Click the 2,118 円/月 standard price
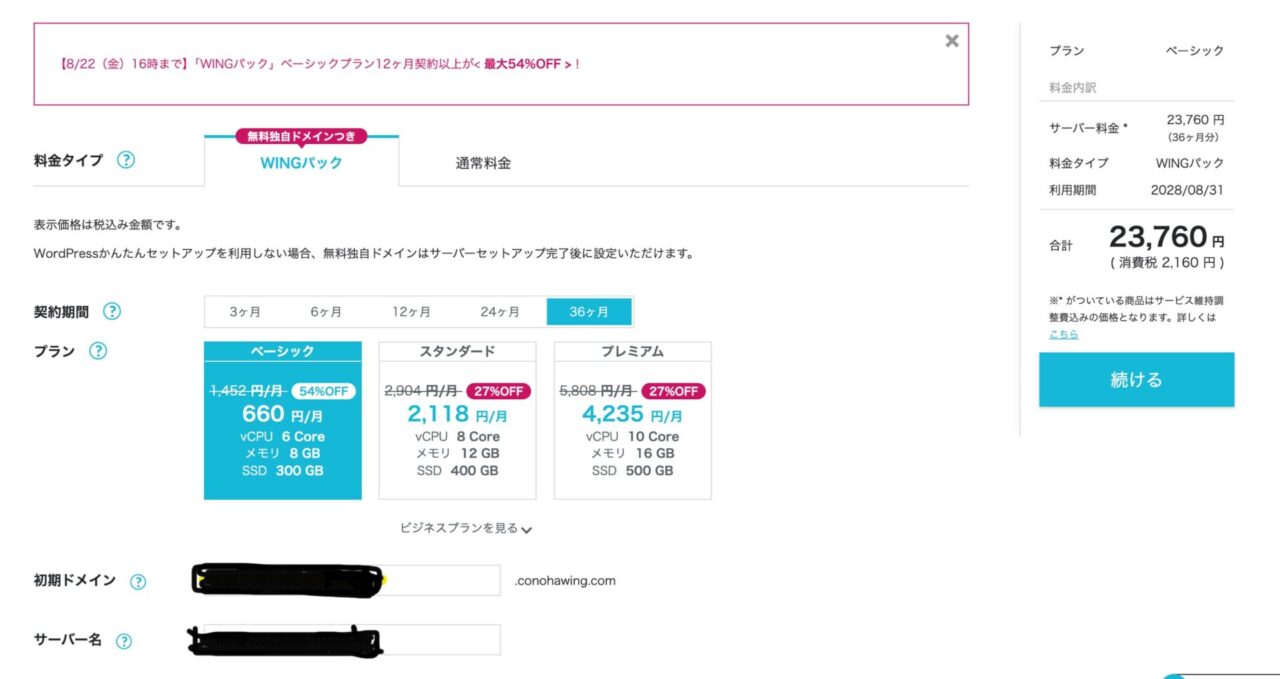The width and height of the screenshot is (1280, 679). (457, 414)
